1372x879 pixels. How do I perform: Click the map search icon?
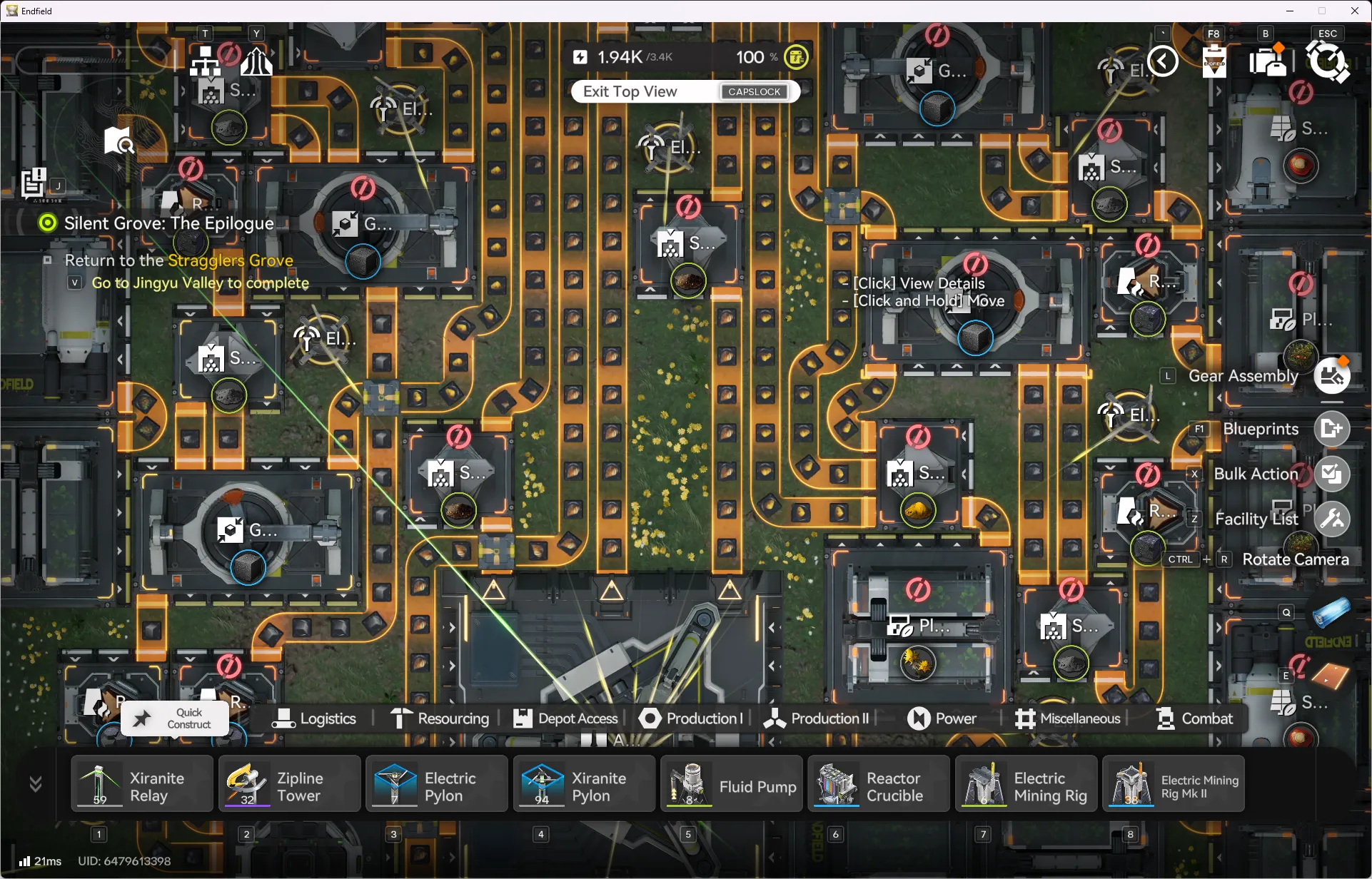118,141
